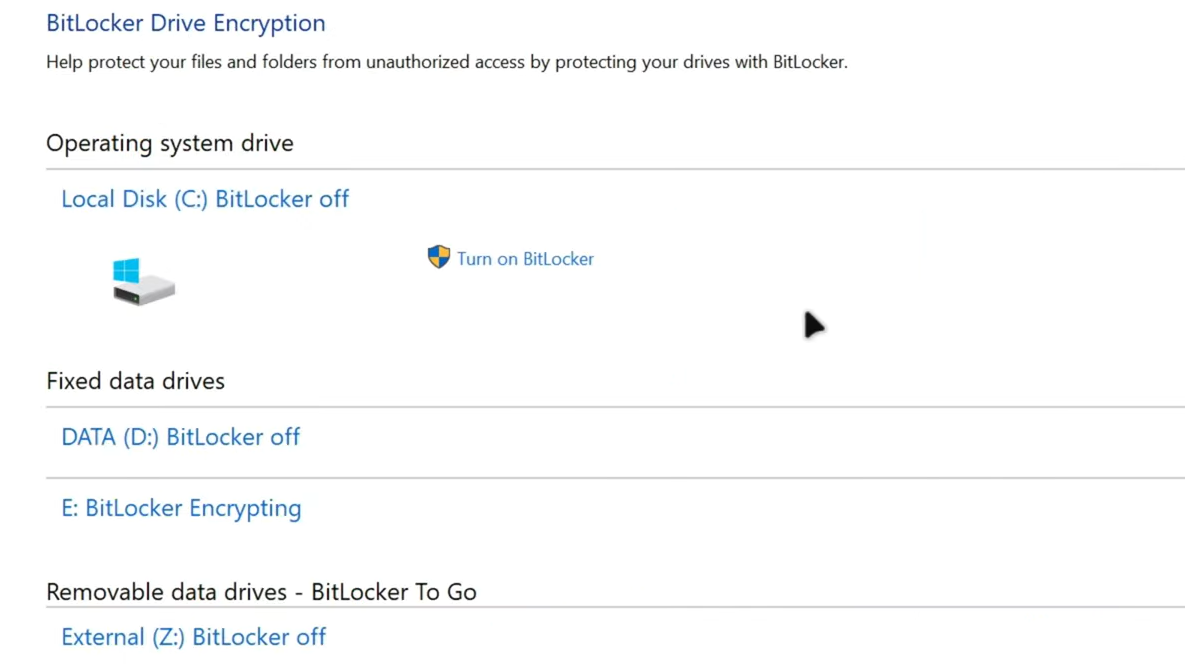Image resolution: width=1185 pixels, height=667 pixels.
Task: Click the 'Help protect your files' description text
Action: [446, 62]
